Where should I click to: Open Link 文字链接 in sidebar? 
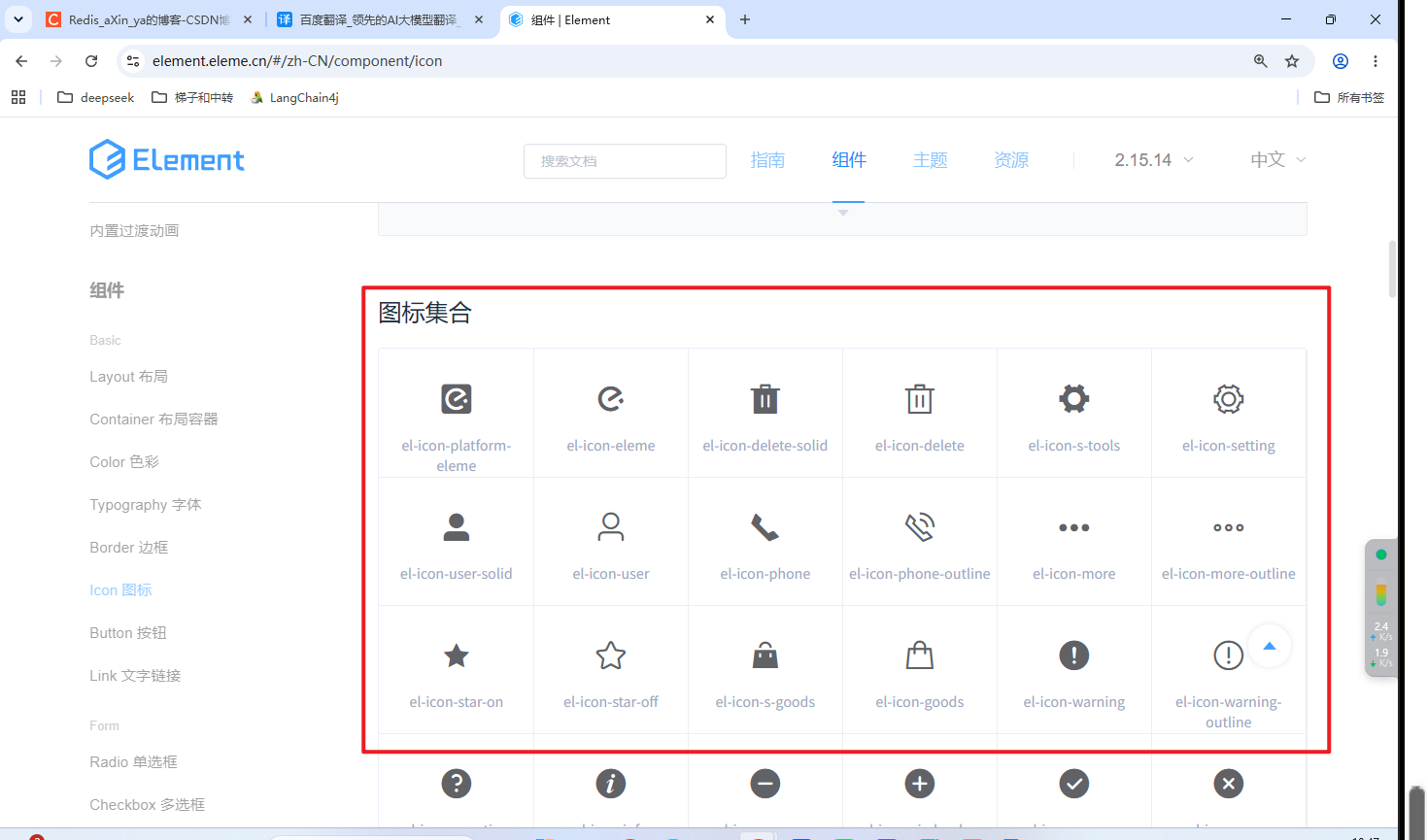(x=135, y=676)
